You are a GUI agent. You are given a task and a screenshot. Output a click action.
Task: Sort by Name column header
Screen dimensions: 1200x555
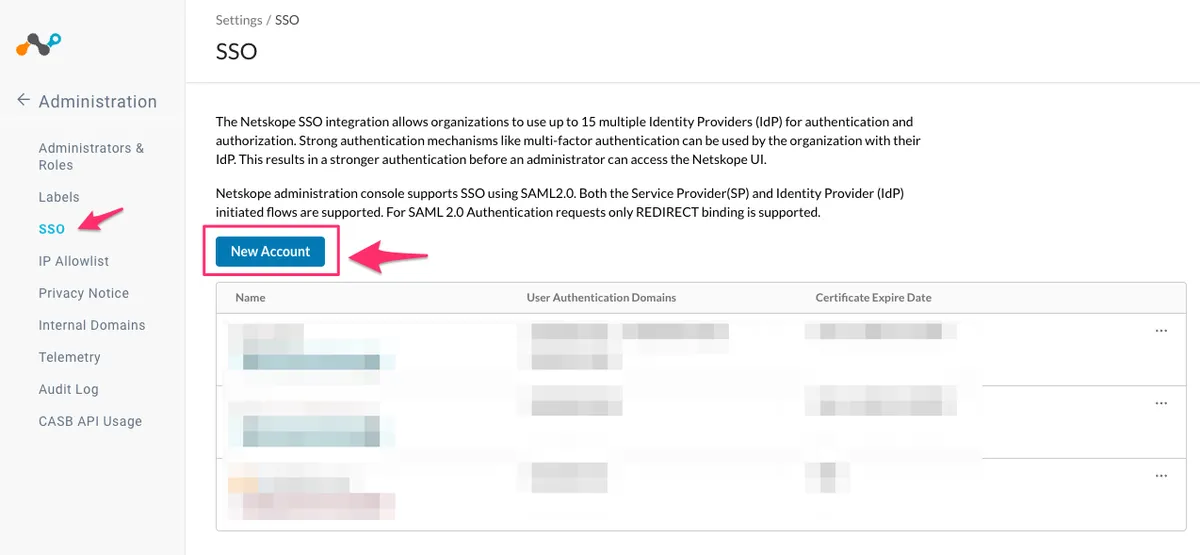250,298
